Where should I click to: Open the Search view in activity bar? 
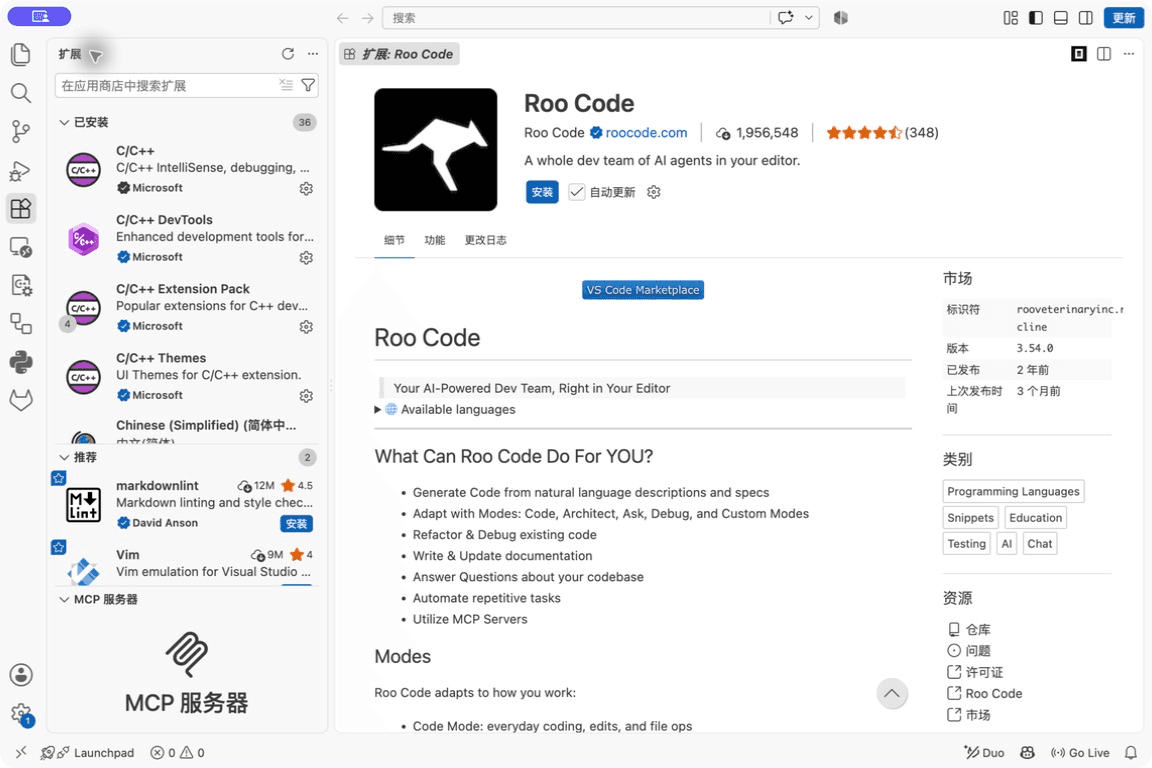click(x=21, y=93)
